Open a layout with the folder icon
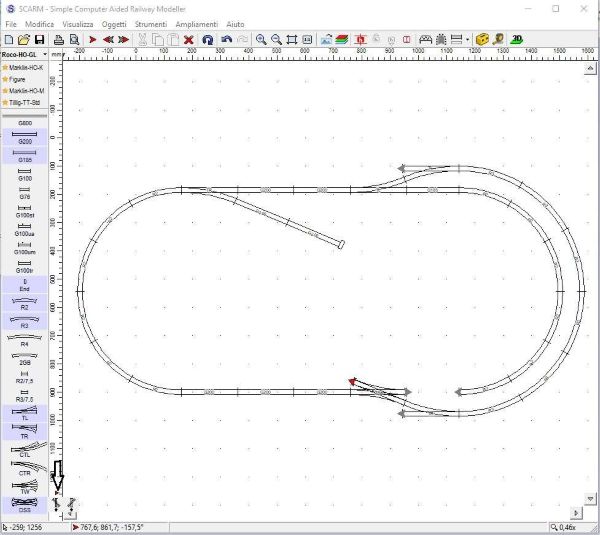 click(23, 39)
